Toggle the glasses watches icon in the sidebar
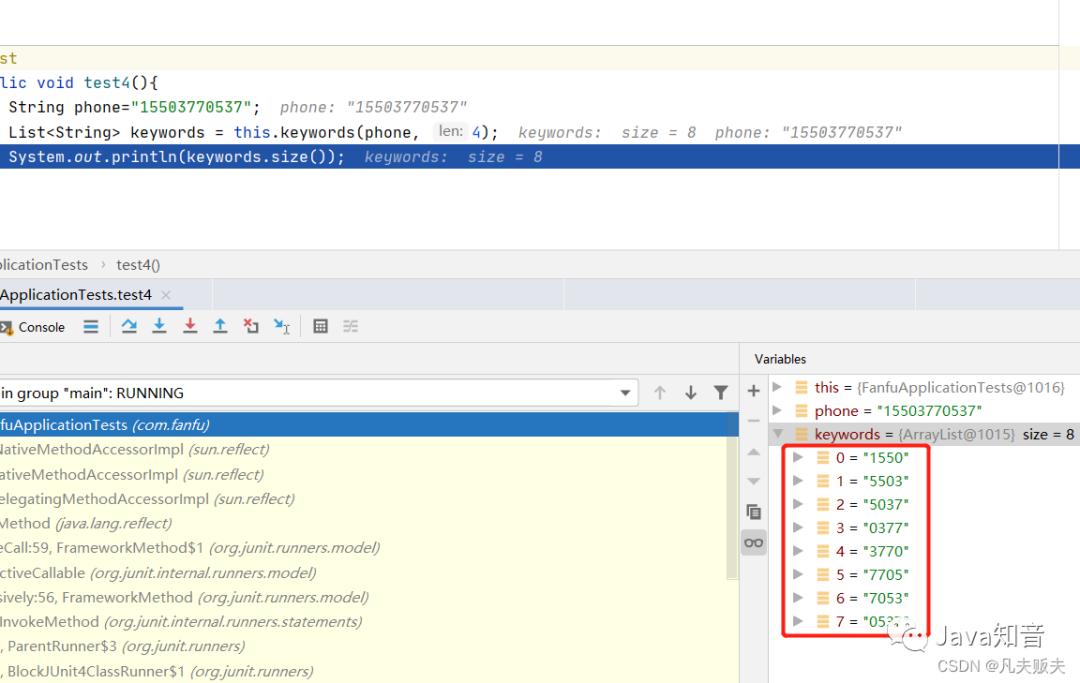The image size is (1080, 683). (753, 541)
